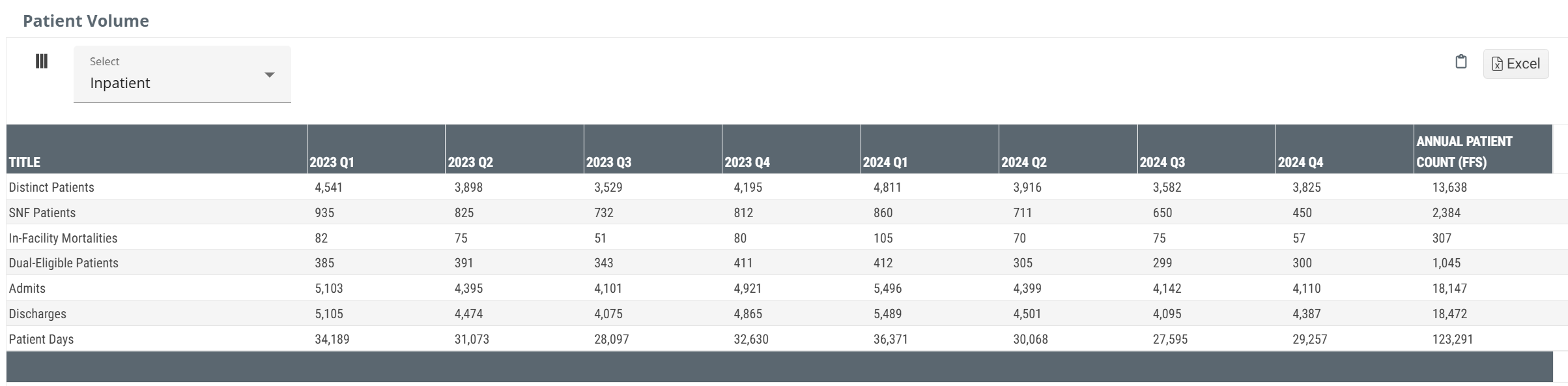Click the 2023 Q2 column header
Image resolution: width=1568 pixels, height=386 pixels.
470,162
